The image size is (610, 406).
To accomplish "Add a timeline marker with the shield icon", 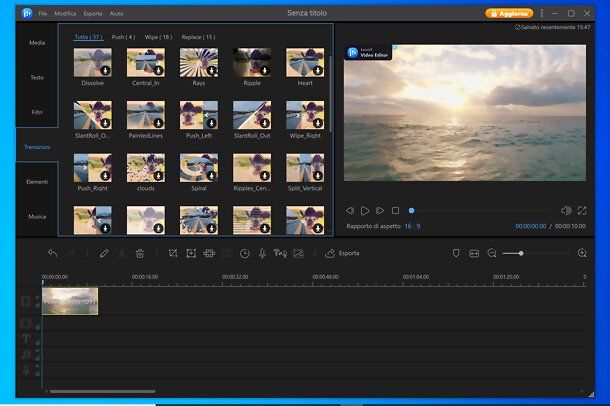I will pos(456,254).
